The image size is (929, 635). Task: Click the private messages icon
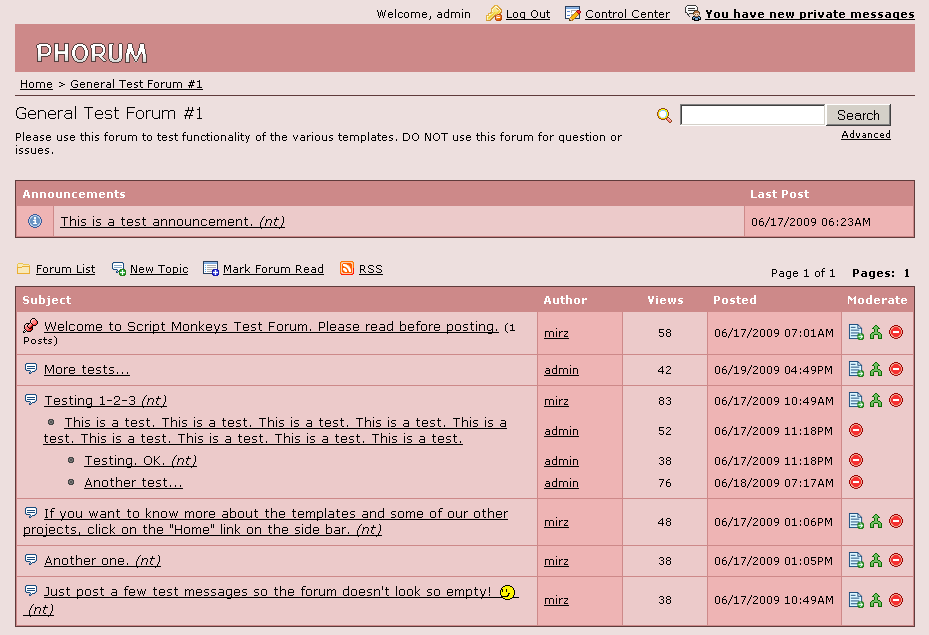tap(693, 12)
